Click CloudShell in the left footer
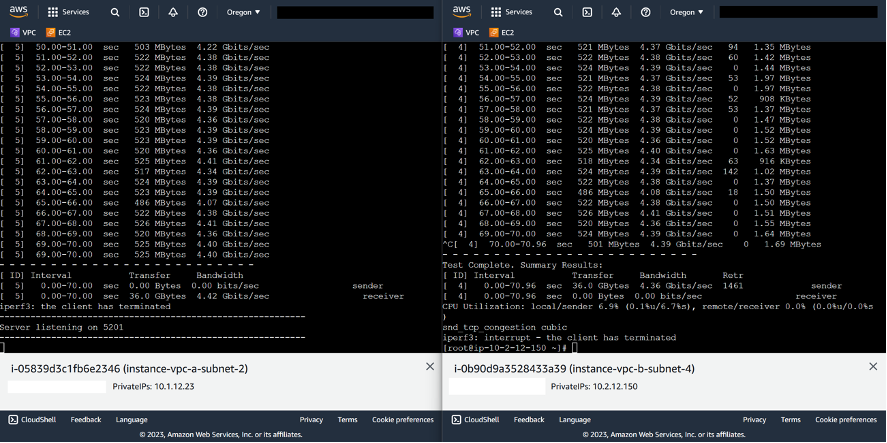This screenshot has height=443, width=887. (32, 420)
